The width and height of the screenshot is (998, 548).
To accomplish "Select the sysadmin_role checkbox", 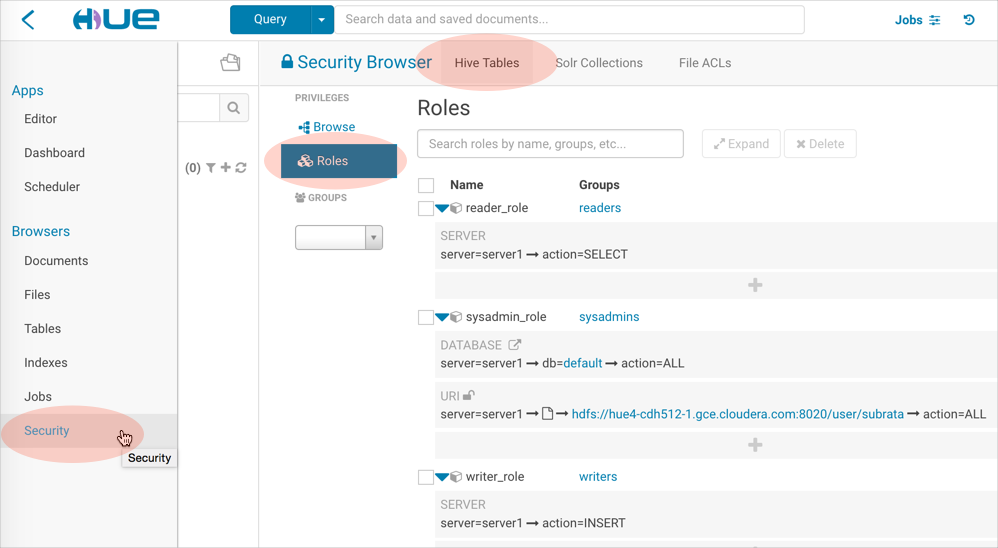I will point(426,317).
